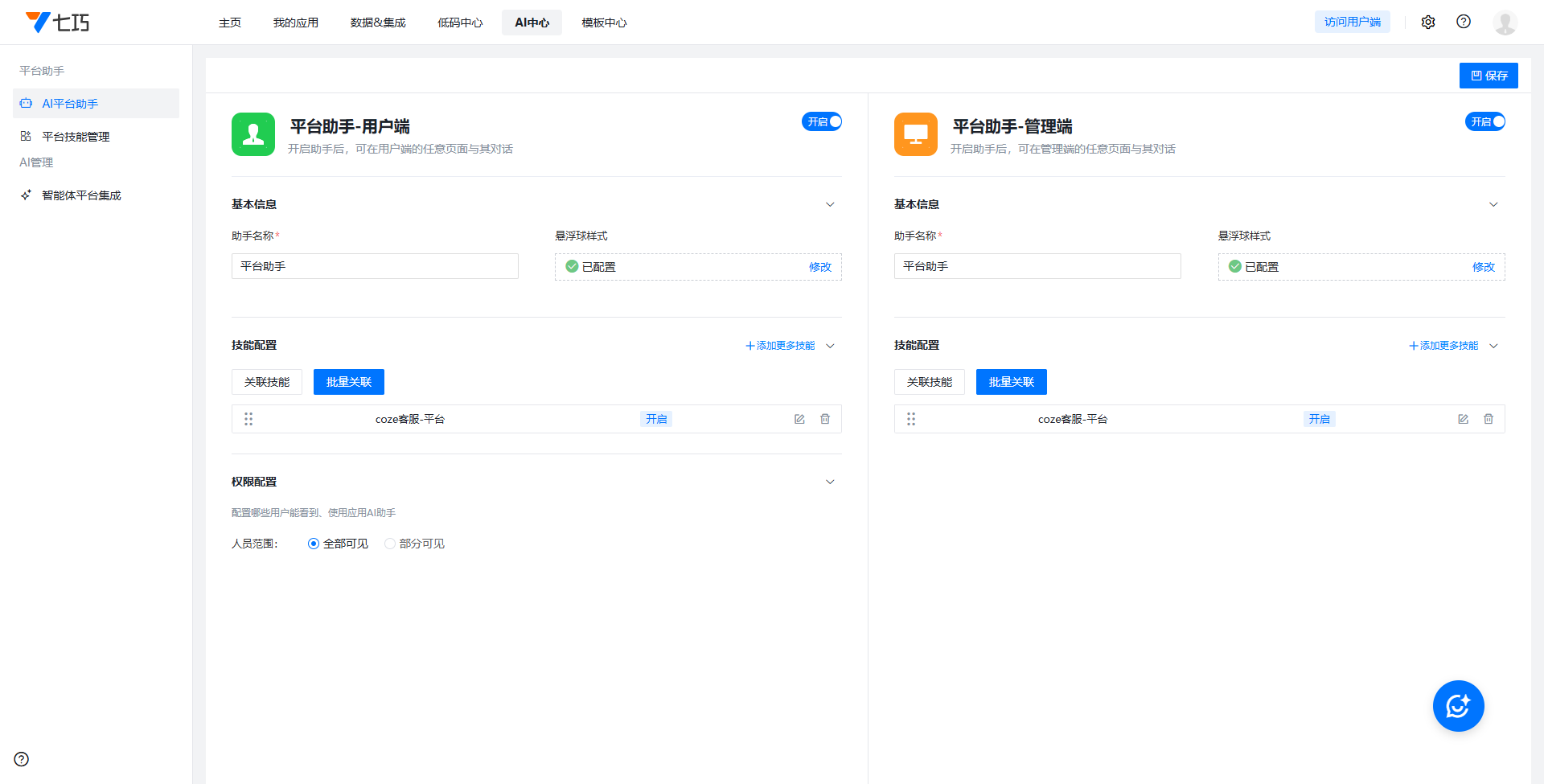Edit coze客服-平台 skill in 用户端 panel

click(799, 419)
